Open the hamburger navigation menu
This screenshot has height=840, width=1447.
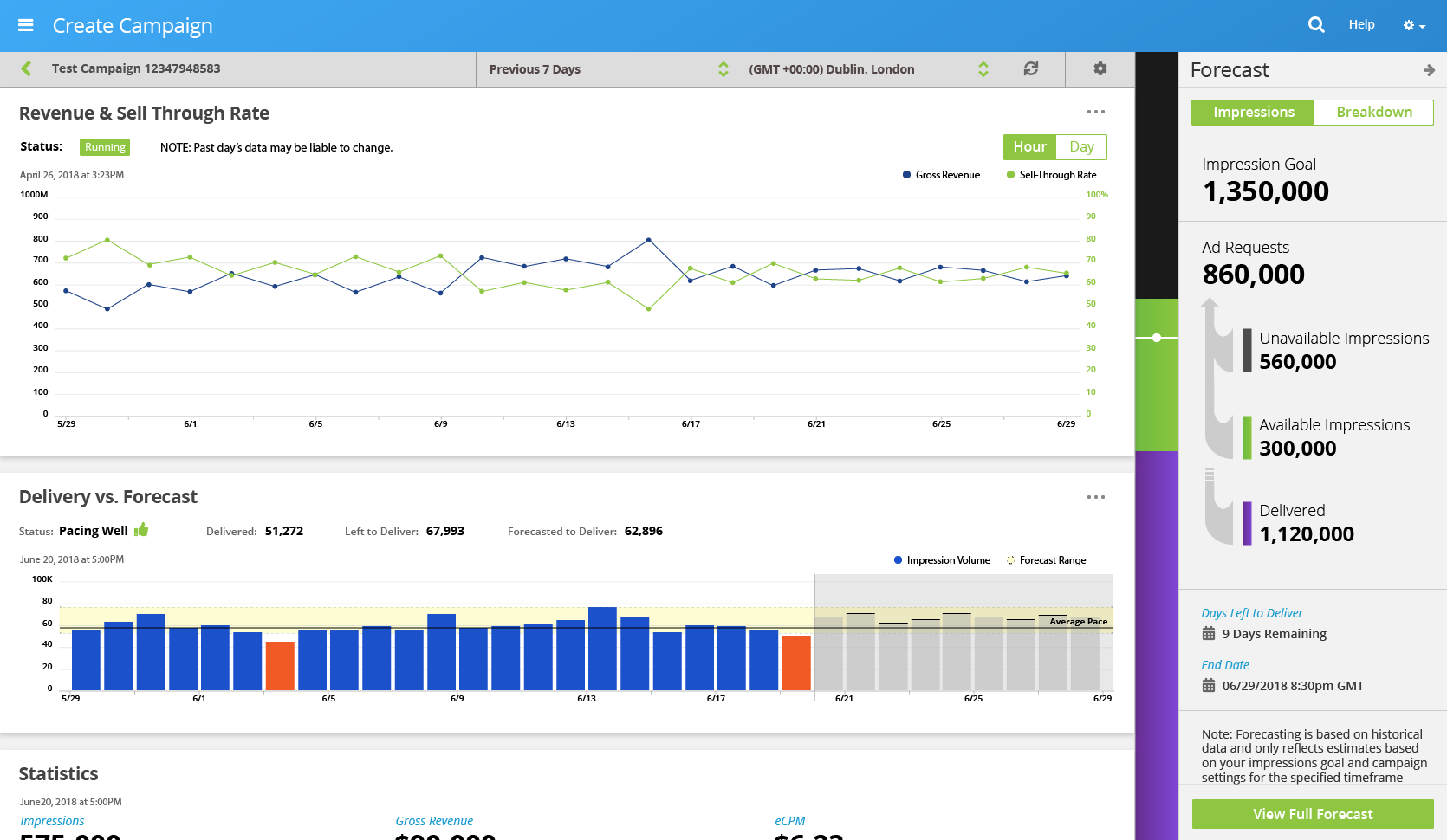pos(26,25)
